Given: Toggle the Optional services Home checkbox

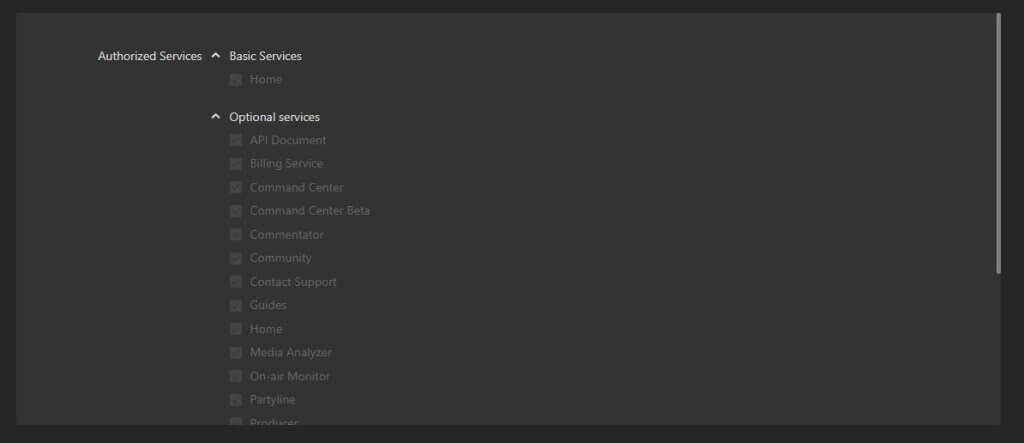Looking at the screenshot, I should 236,329.
